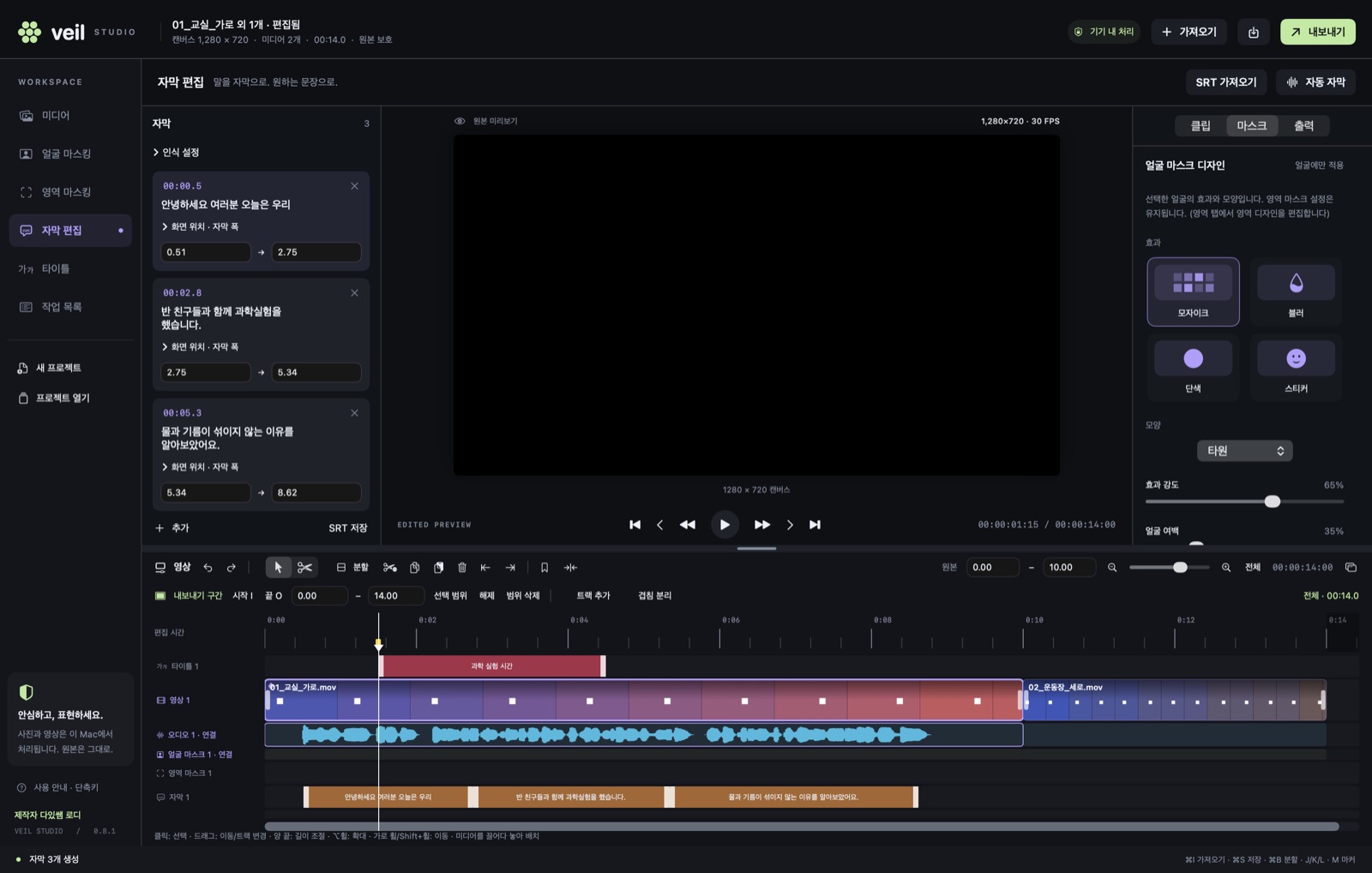This screenshot has height=873, width=1372.
Task: Remove the 00:00.5 subtitle with its X
Action: click(354, 186)
